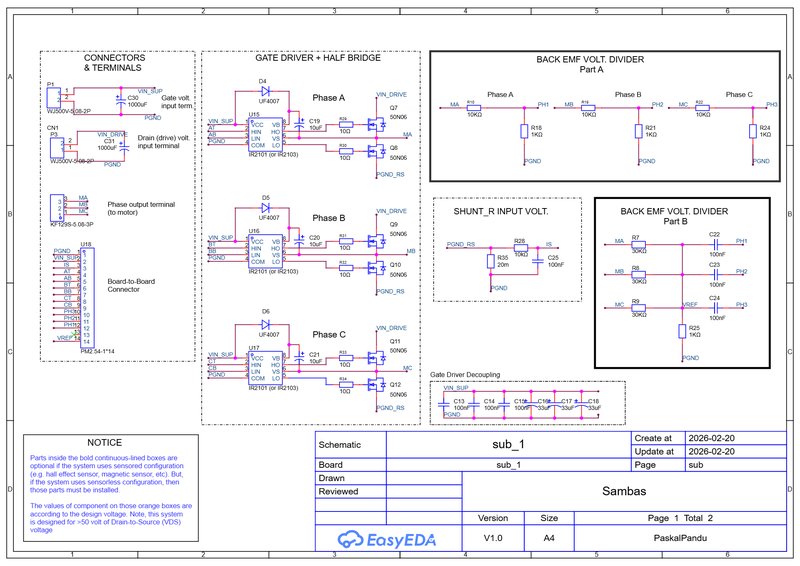Image resolution: width=800 pixels, height=566 pixels.
Task: Click the C13 100nF decoupling capacitor
Action: click(443, 405)
